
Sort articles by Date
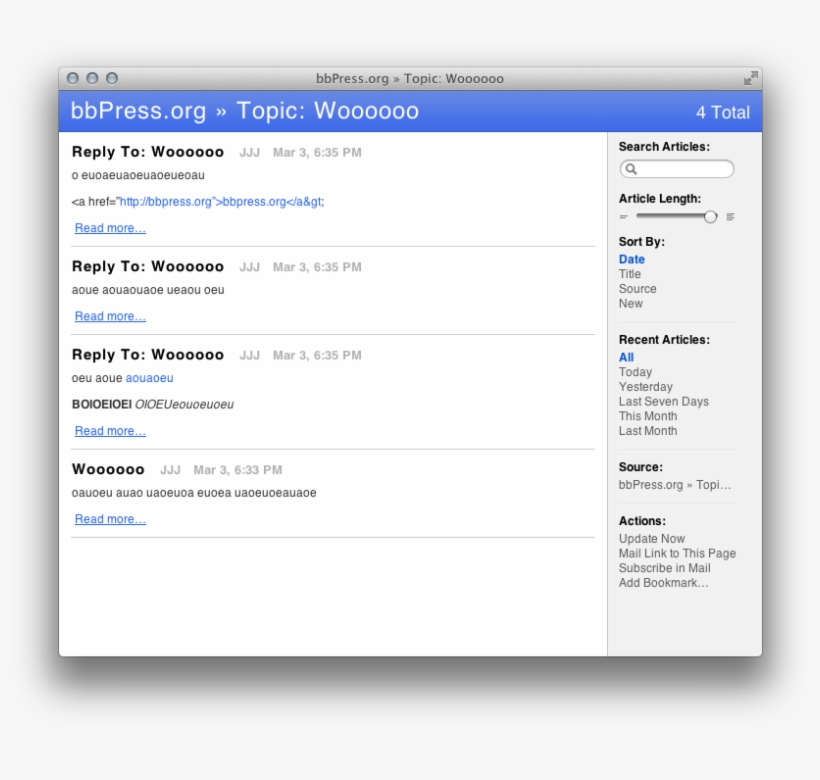pos(632,259)
